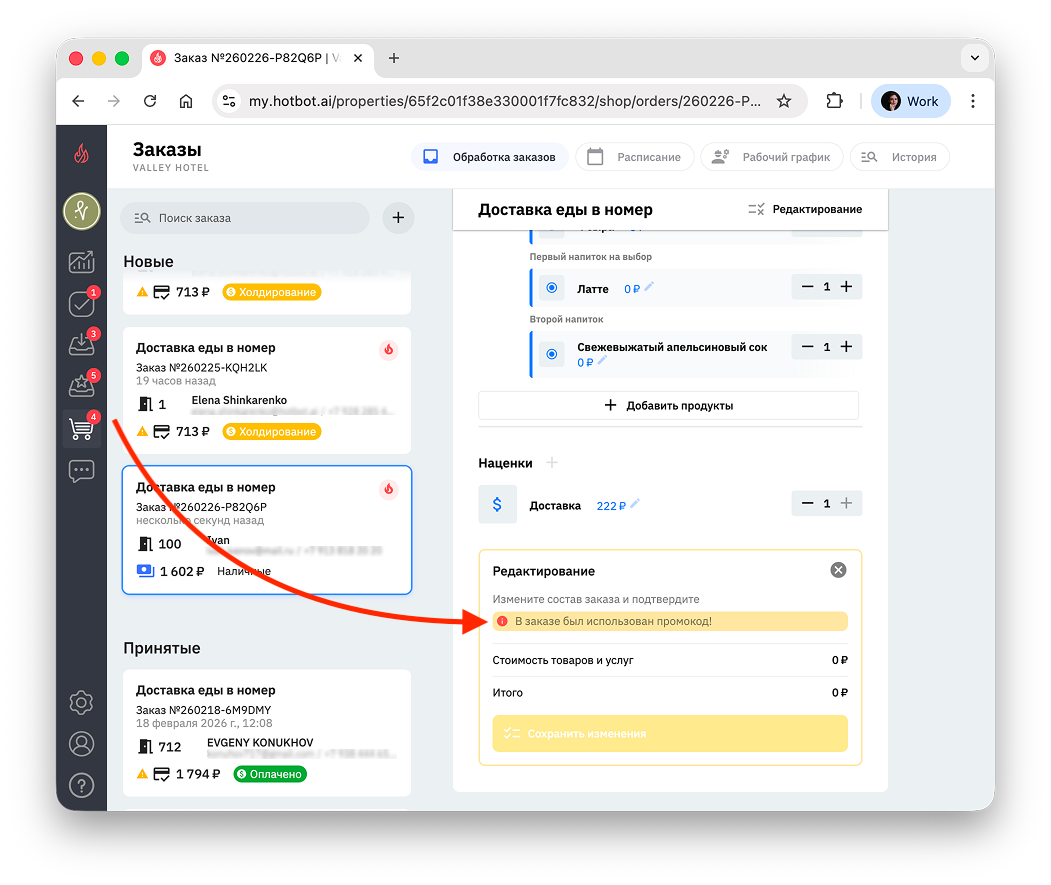Switch to Рабочий график tab
This screenshot has width=1051, height=885.
pyautogui.click(x=771, y=157)
